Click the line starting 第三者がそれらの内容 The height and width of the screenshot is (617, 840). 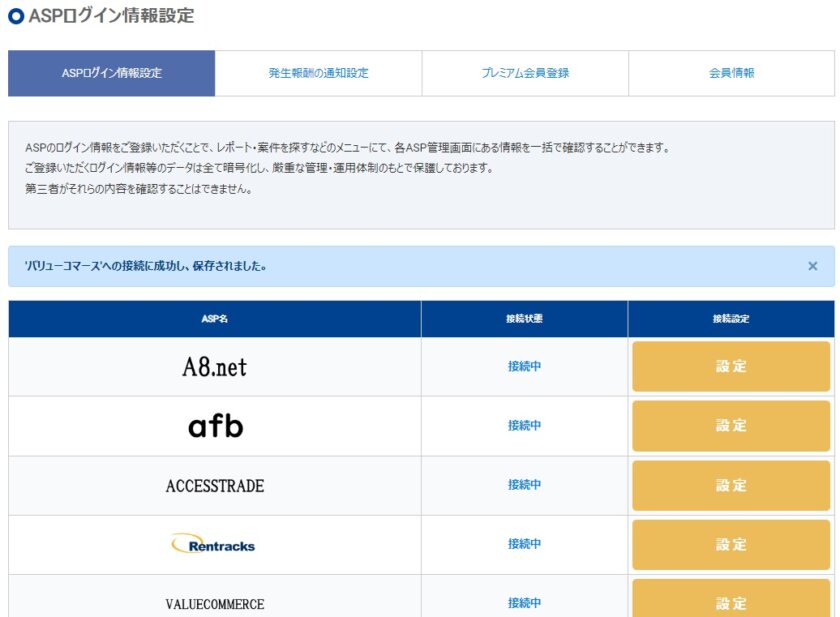pos(139,189)
